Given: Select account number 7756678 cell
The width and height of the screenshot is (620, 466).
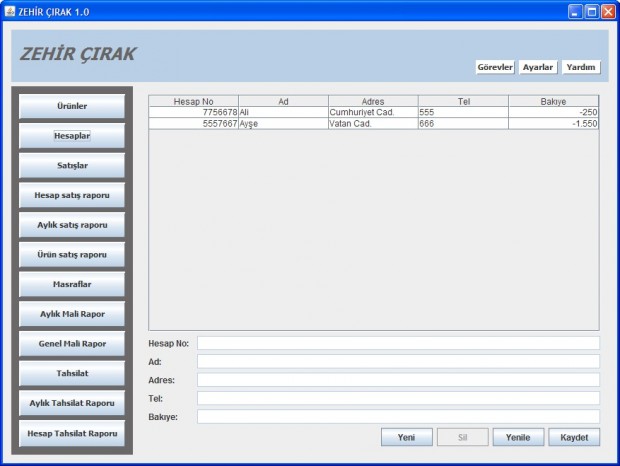Looking at the screenshot, I should pos(193,112).
